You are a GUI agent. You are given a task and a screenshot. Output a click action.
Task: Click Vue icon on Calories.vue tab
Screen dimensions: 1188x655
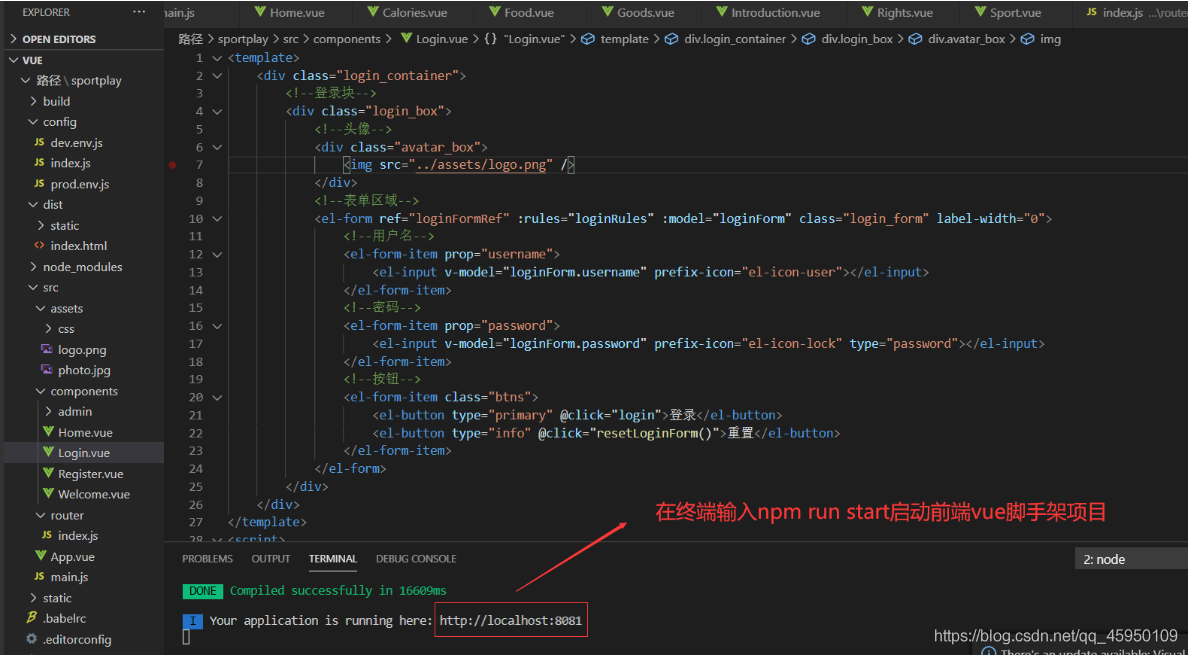pos(373,12)
